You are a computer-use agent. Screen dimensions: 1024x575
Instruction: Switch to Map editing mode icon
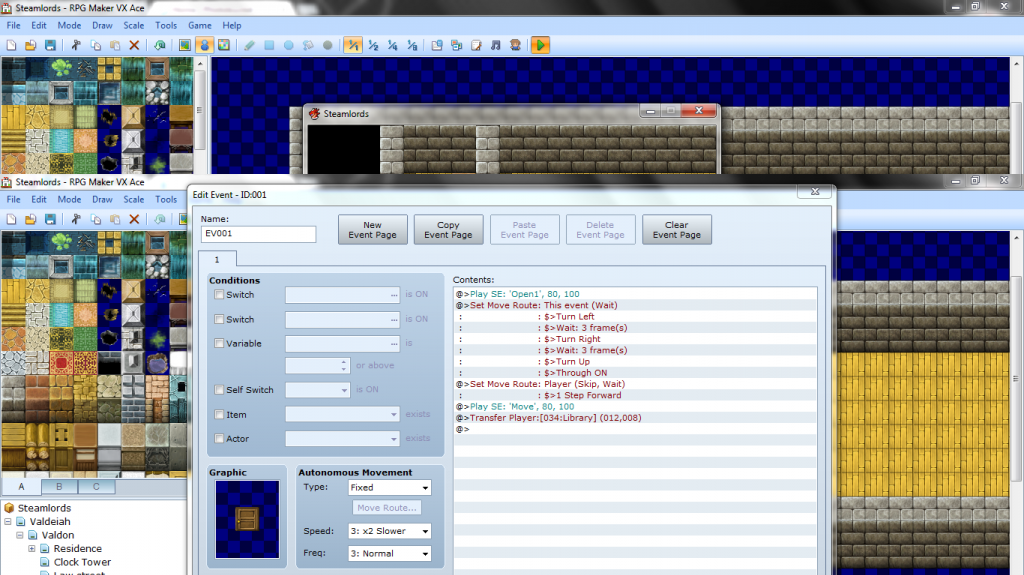click(x=185, y=45)
